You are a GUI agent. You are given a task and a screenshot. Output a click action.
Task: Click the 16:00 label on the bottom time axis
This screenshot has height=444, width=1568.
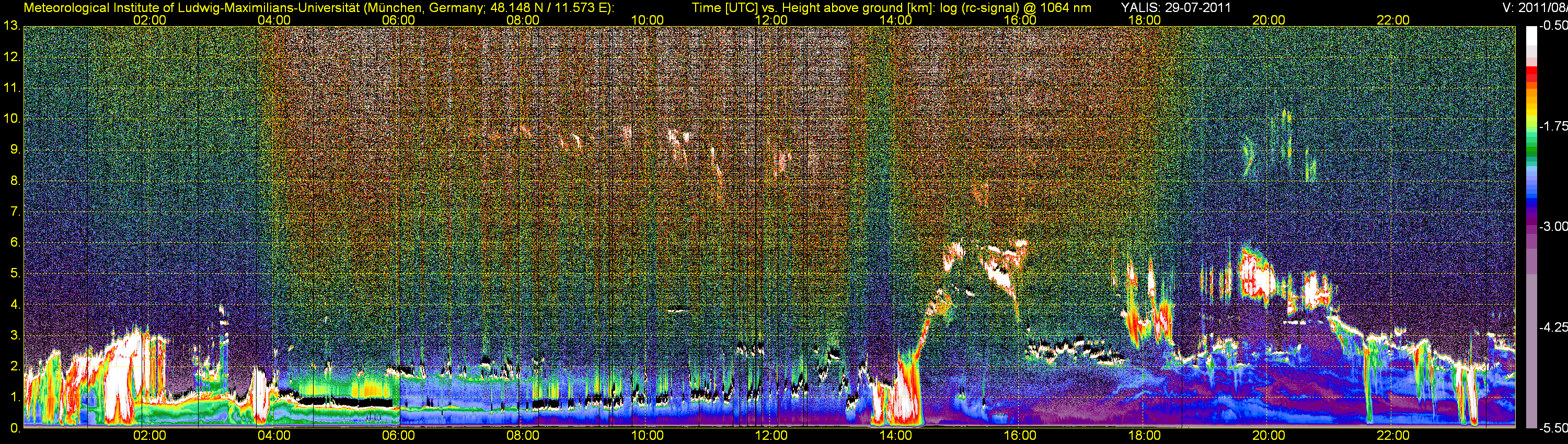(x=1020, y=436)
